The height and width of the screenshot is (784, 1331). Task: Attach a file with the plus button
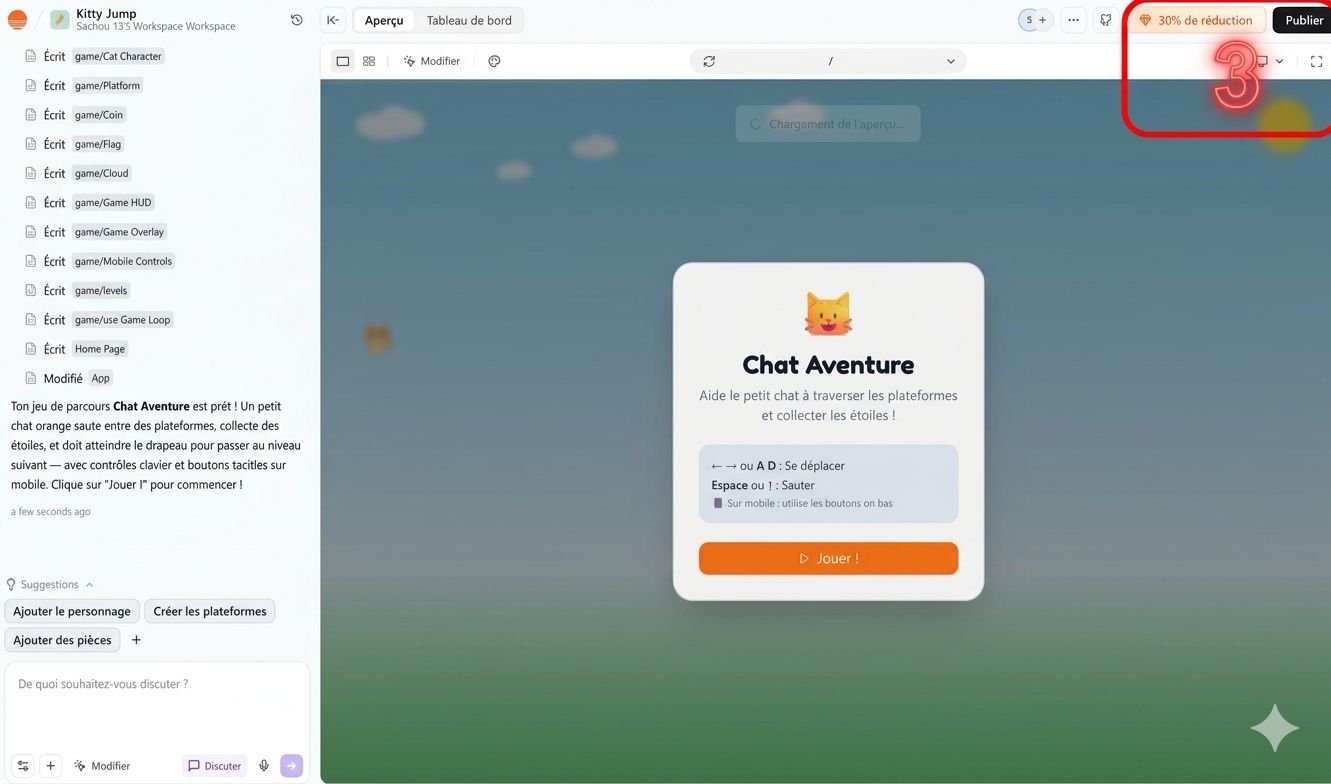[x=50, y=766]
